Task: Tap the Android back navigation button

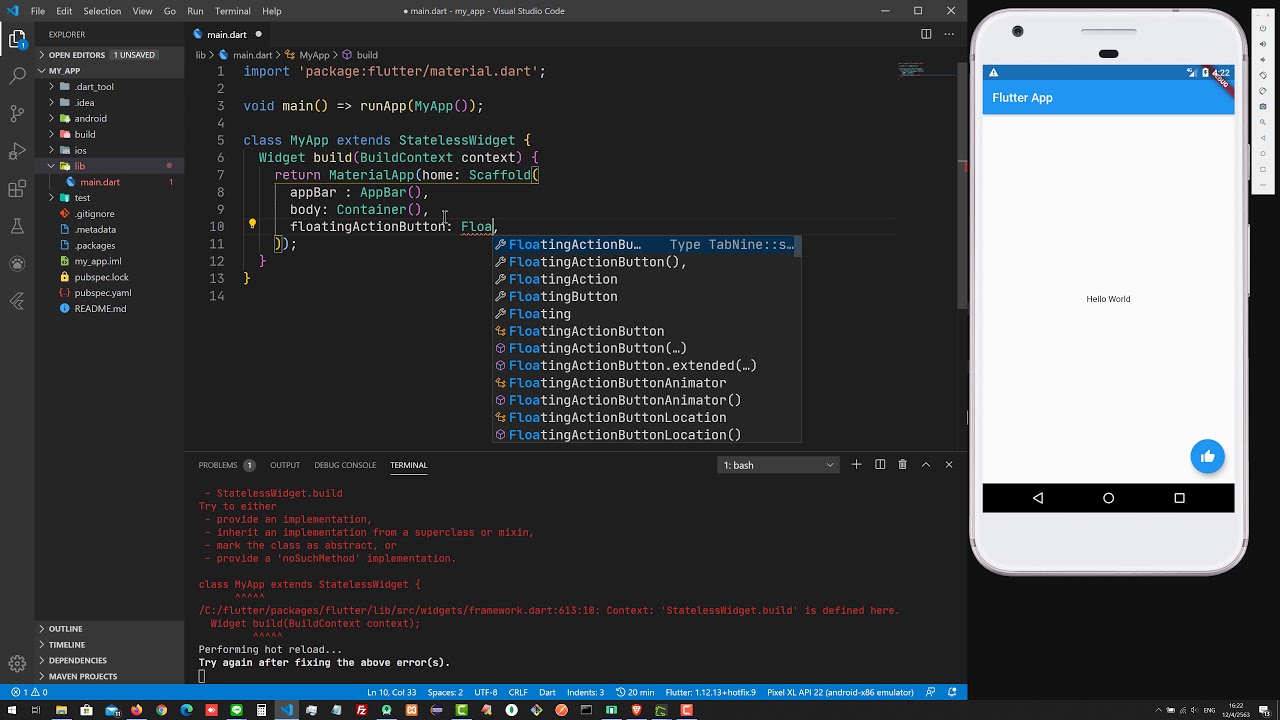Action: (x=1038, y=498)
